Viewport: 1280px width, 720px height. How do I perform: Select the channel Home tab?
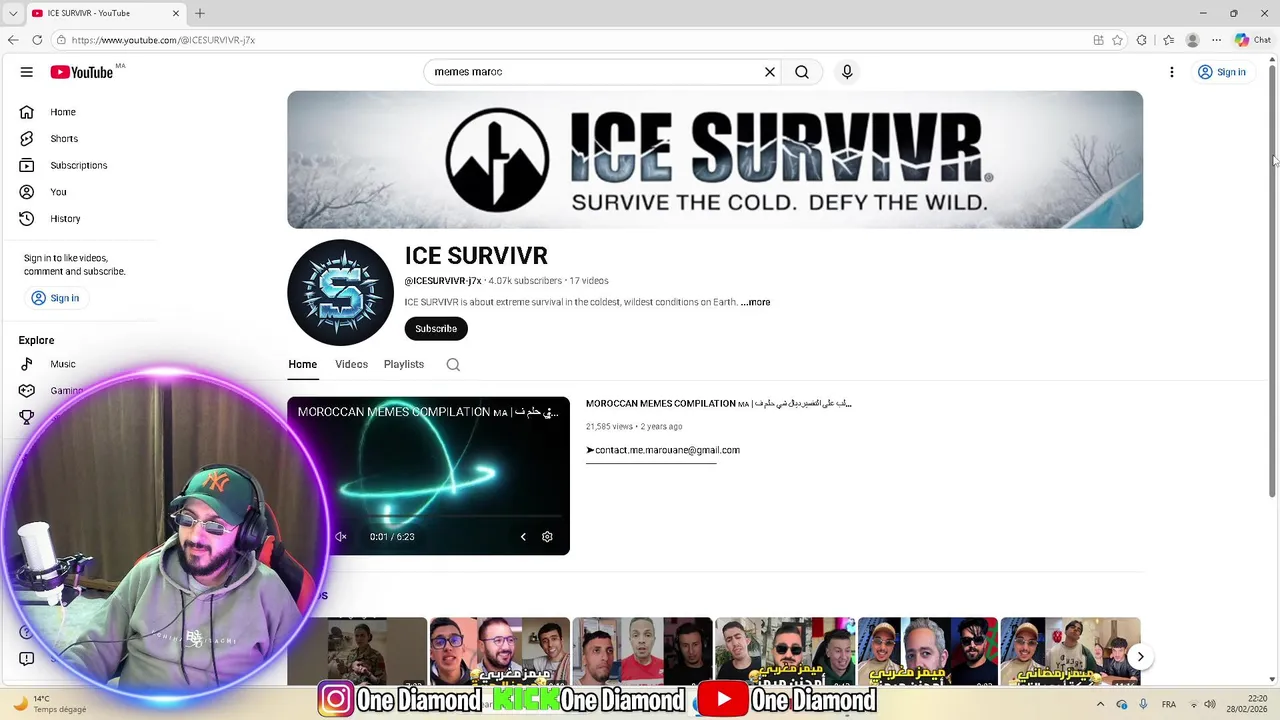click(303, 364)
